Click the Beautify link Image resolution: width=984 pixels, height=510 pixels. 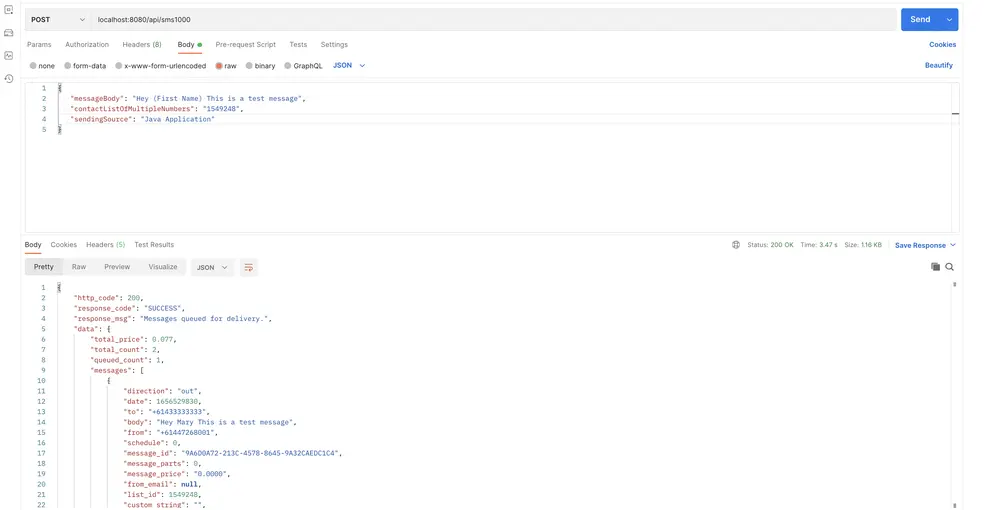[x=939, y=65]
